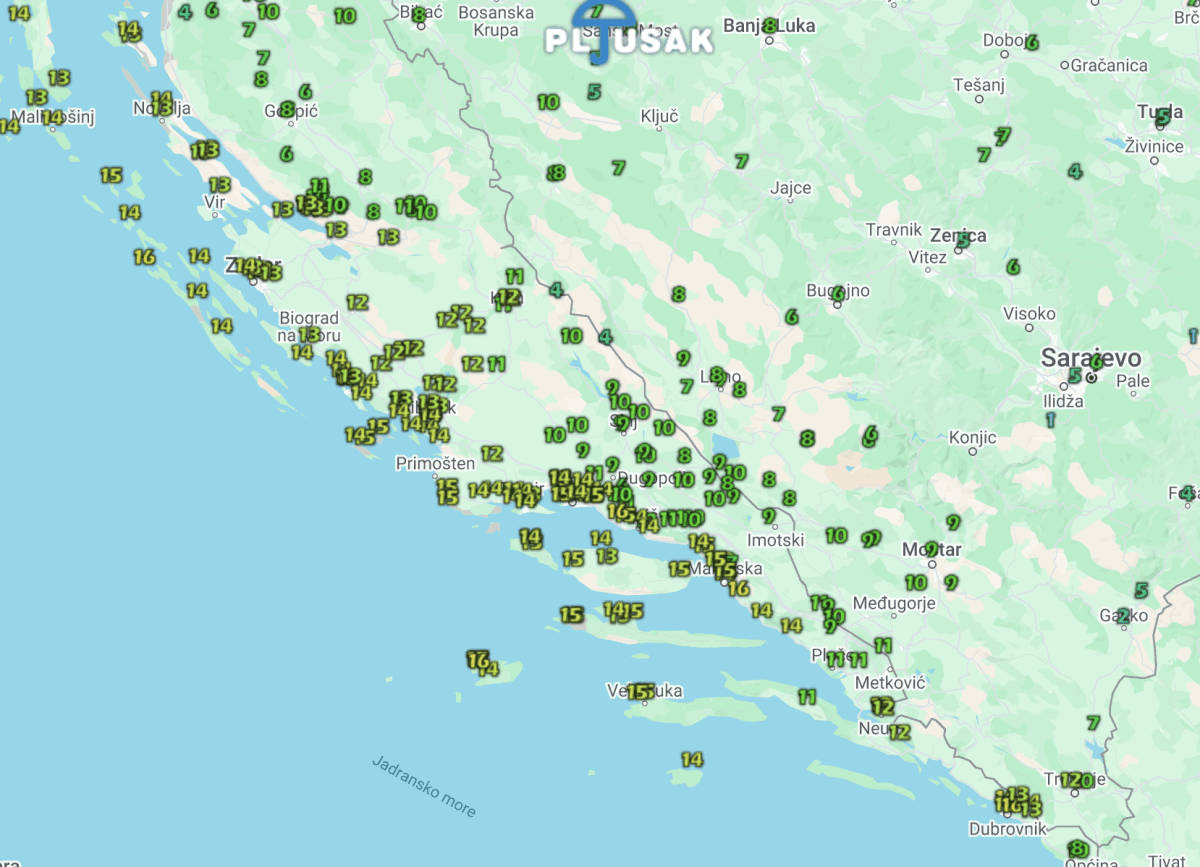Select the Gračanica town label
The height and width of the screenshot is (867, 1200).
point(1109,66)
